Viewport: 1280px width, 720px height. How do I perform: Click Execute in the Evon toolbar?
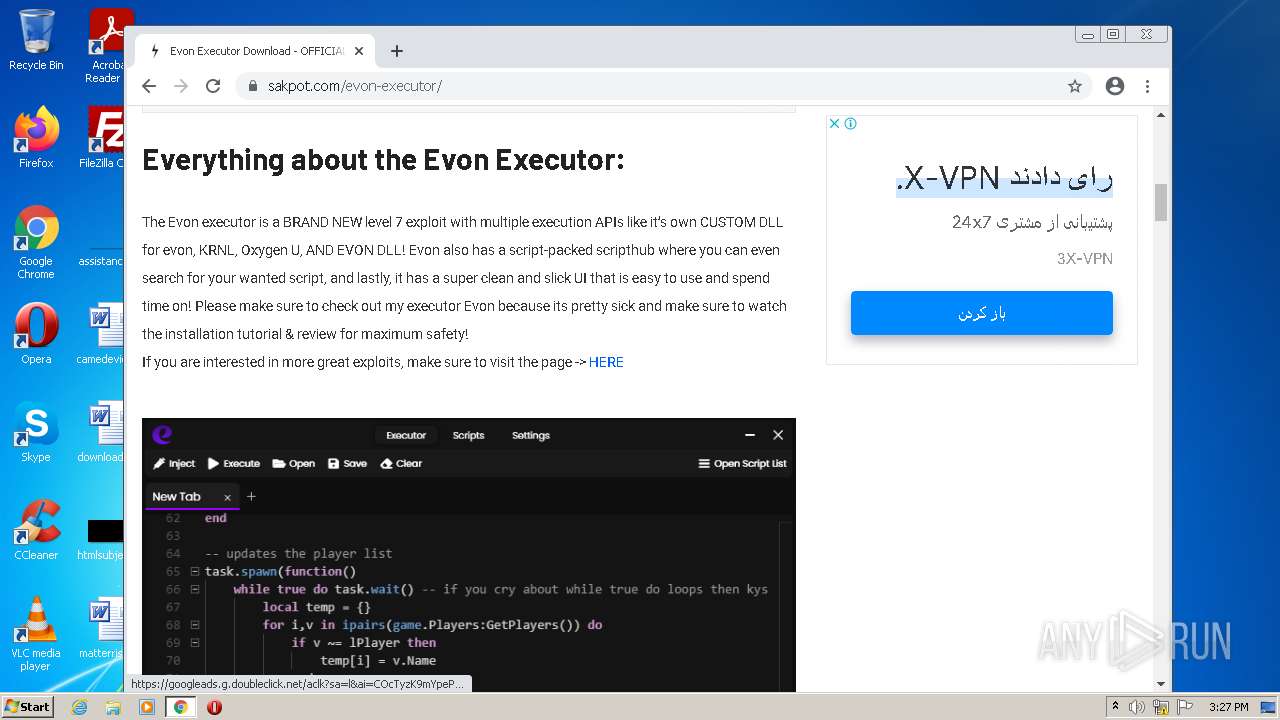point(234,463)
